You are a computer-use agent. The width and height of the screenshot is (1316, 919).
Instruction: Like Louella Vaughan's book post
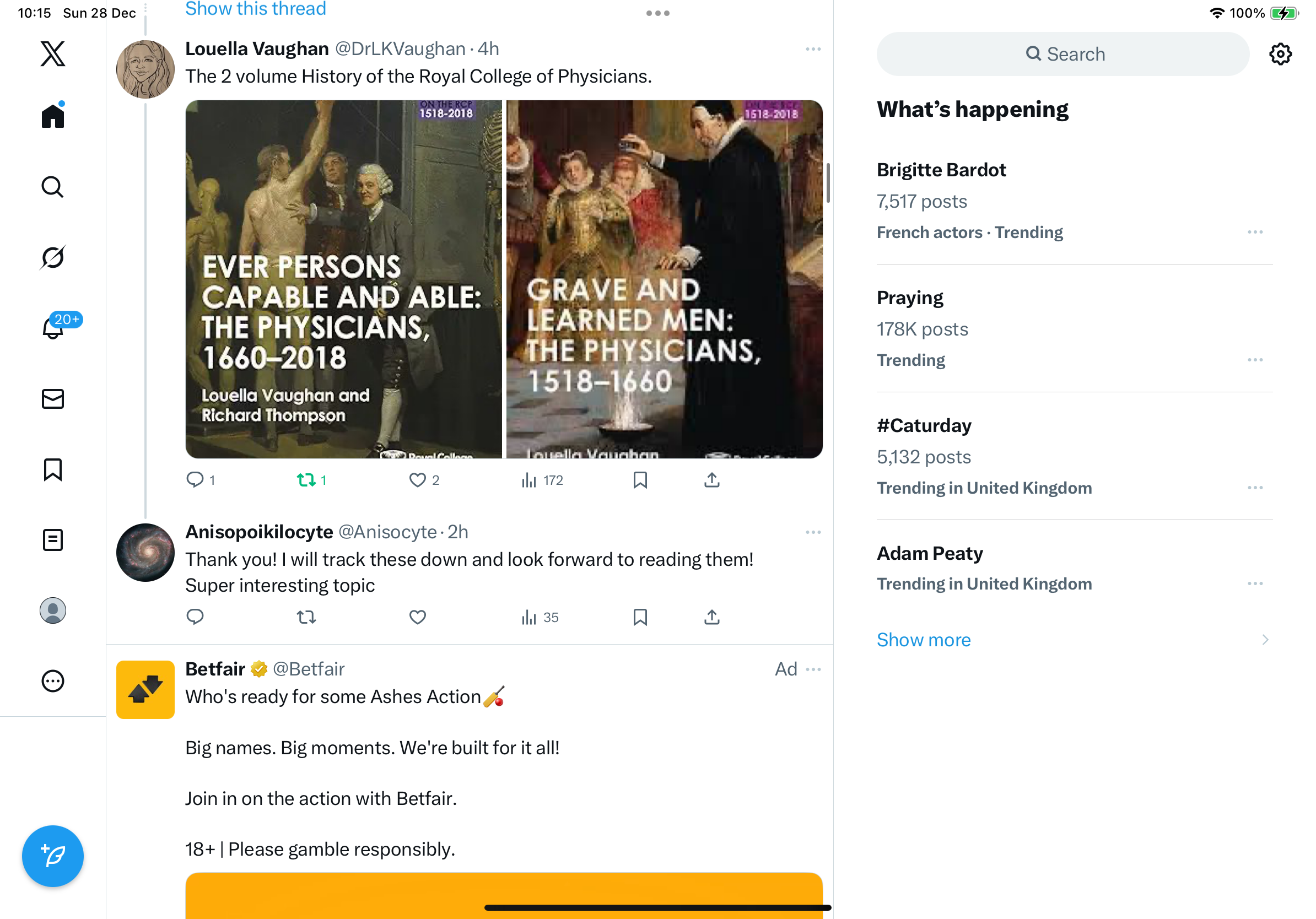(418, 480)
